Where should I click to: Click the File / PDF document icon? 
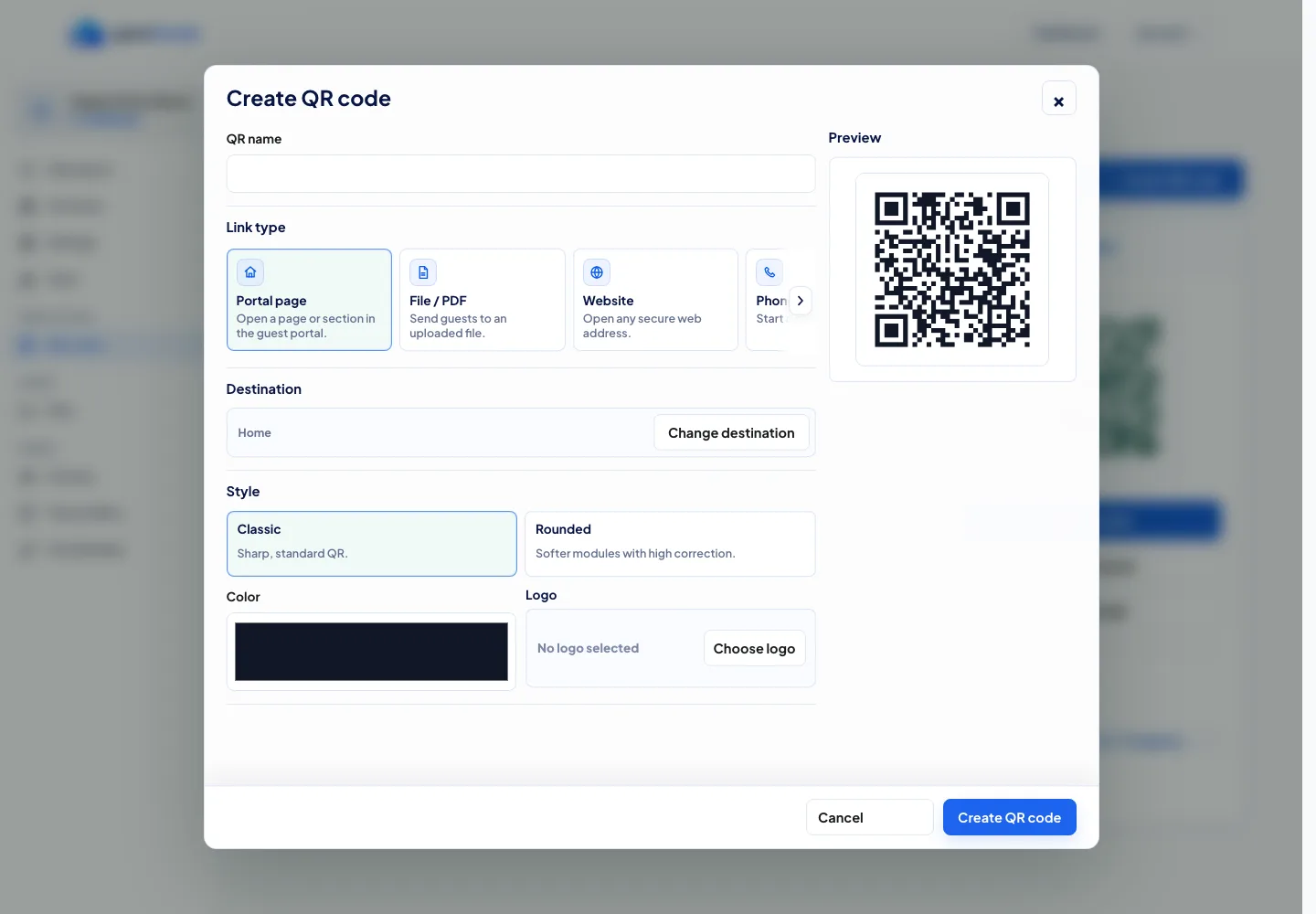[423, 272]
